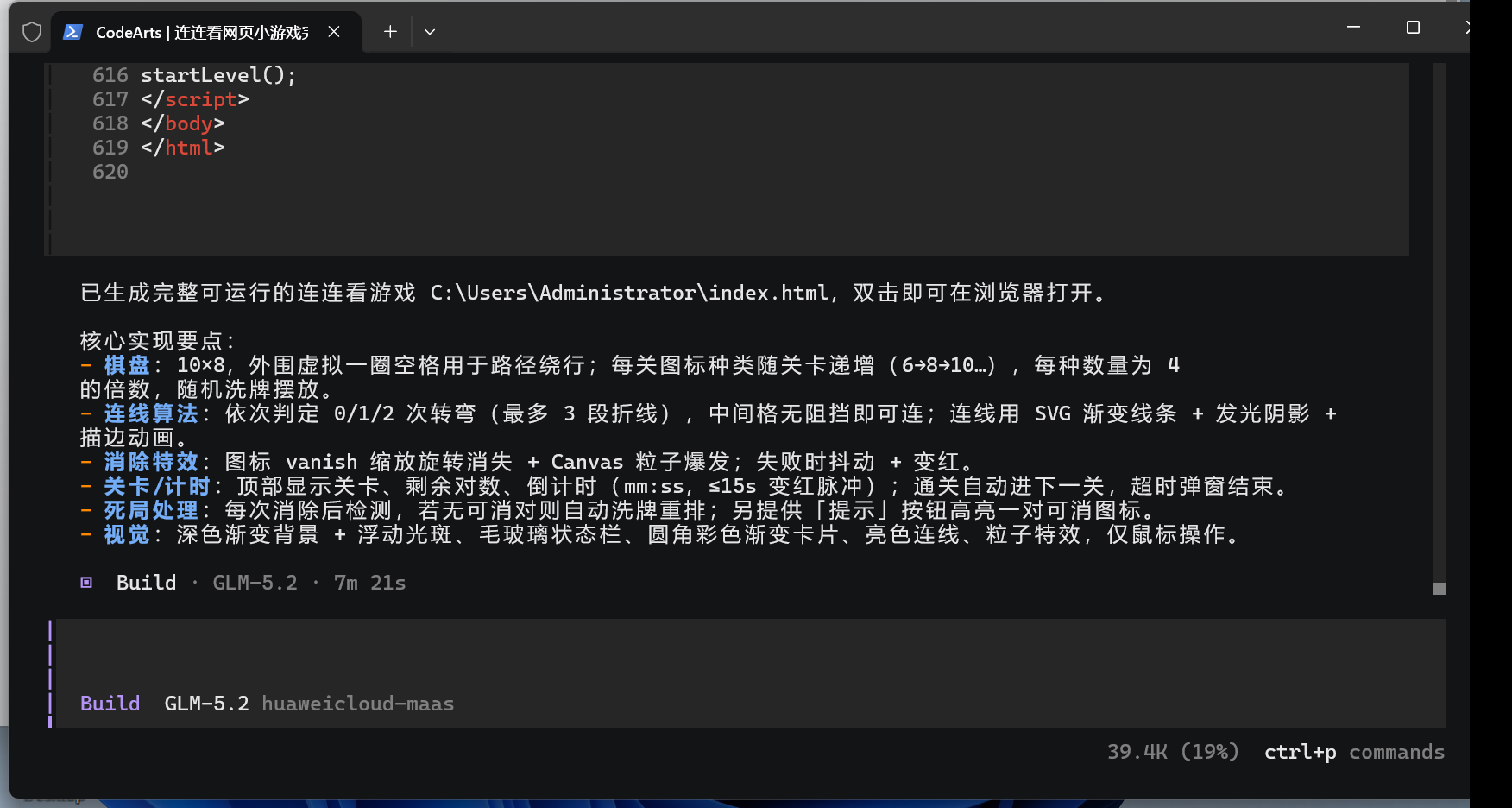
Task: Click the Build agent label in the prompt box
Action: 110,704
